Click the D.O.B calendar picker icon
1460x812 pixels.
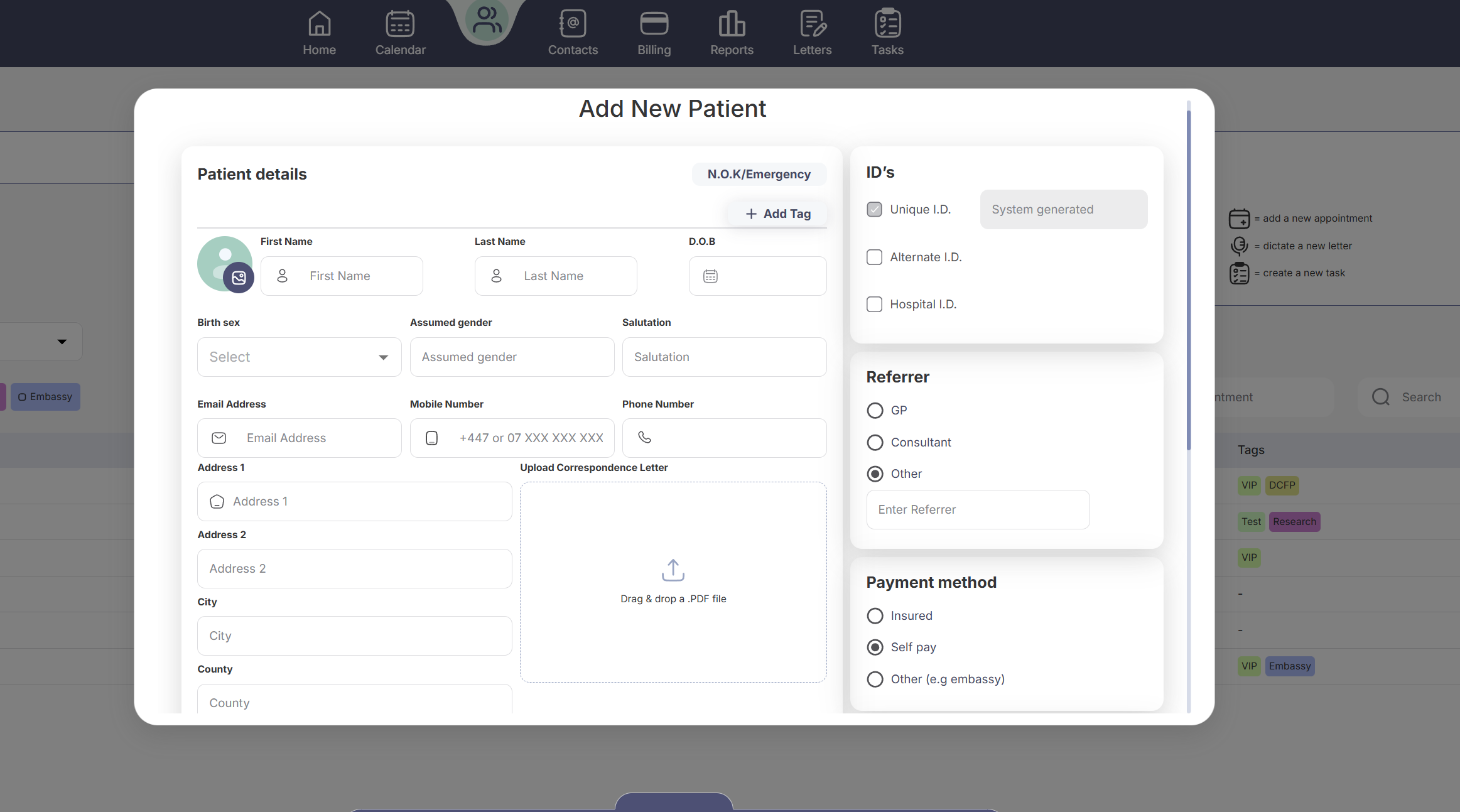[x=710, y=276]
